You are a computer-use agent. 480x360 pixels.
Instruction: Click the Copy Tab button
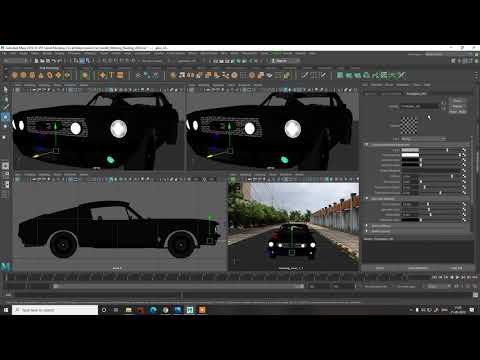[456, 268]
